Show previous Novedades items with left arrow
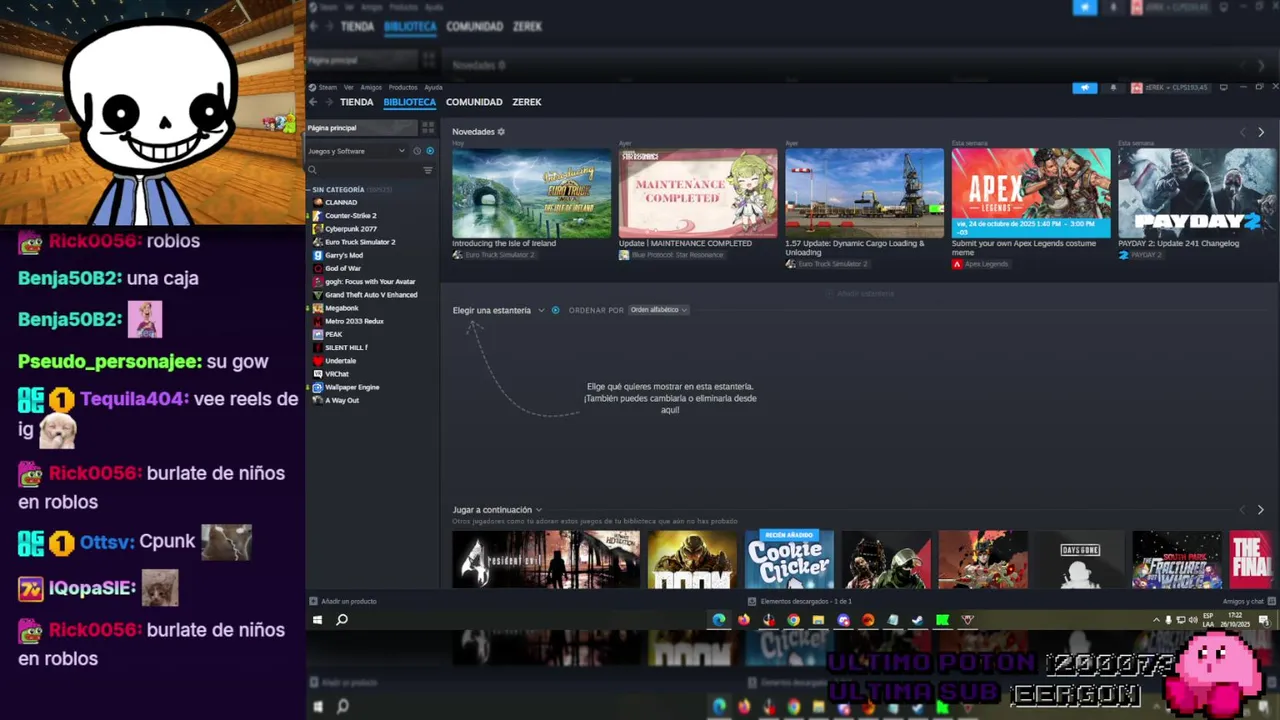Viewport: 1280px width, 720px height. [1243, 132]
